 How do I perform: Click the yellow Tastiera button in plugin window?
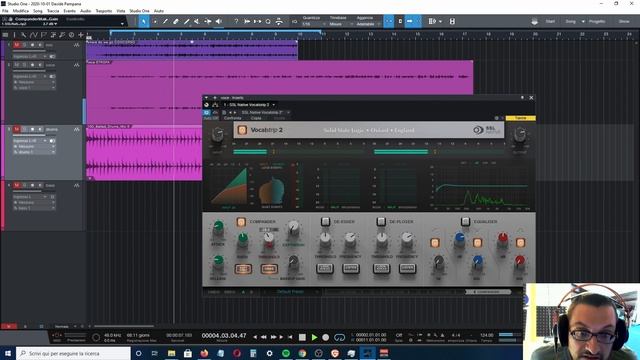click(x=520, y=118)
